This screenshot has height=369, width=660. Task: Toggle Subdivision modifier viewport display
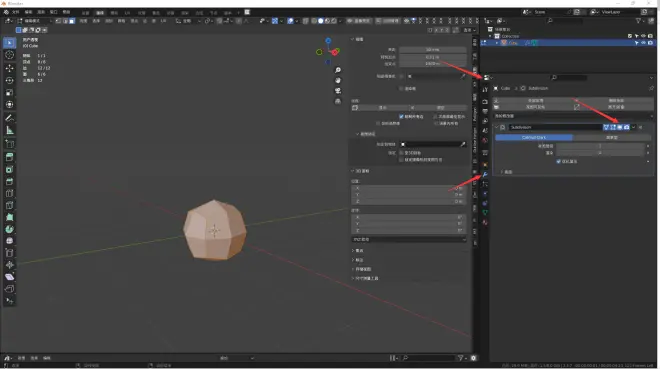click(x=620, y=127)
